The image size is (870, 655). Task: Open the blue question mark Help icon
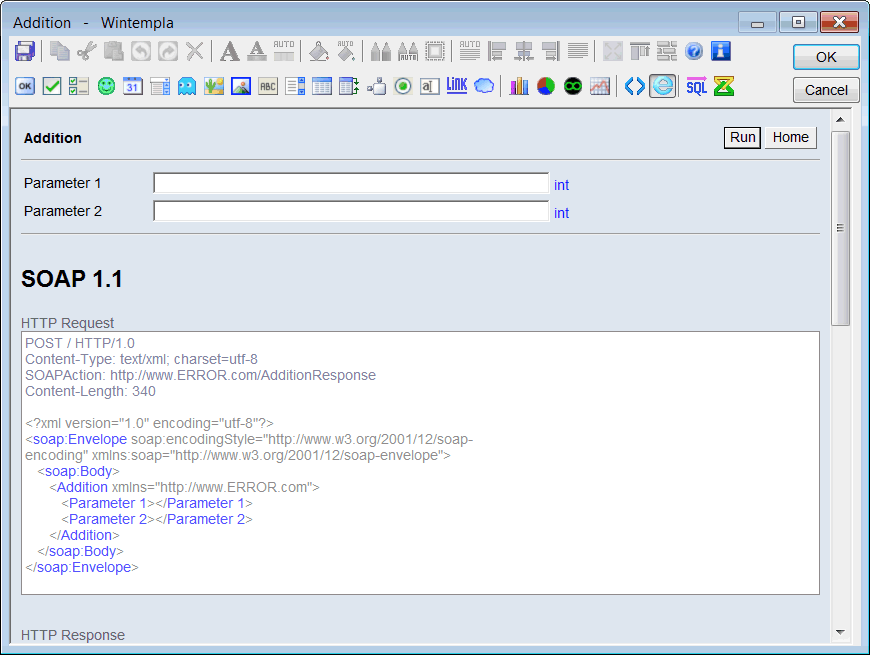694,52
